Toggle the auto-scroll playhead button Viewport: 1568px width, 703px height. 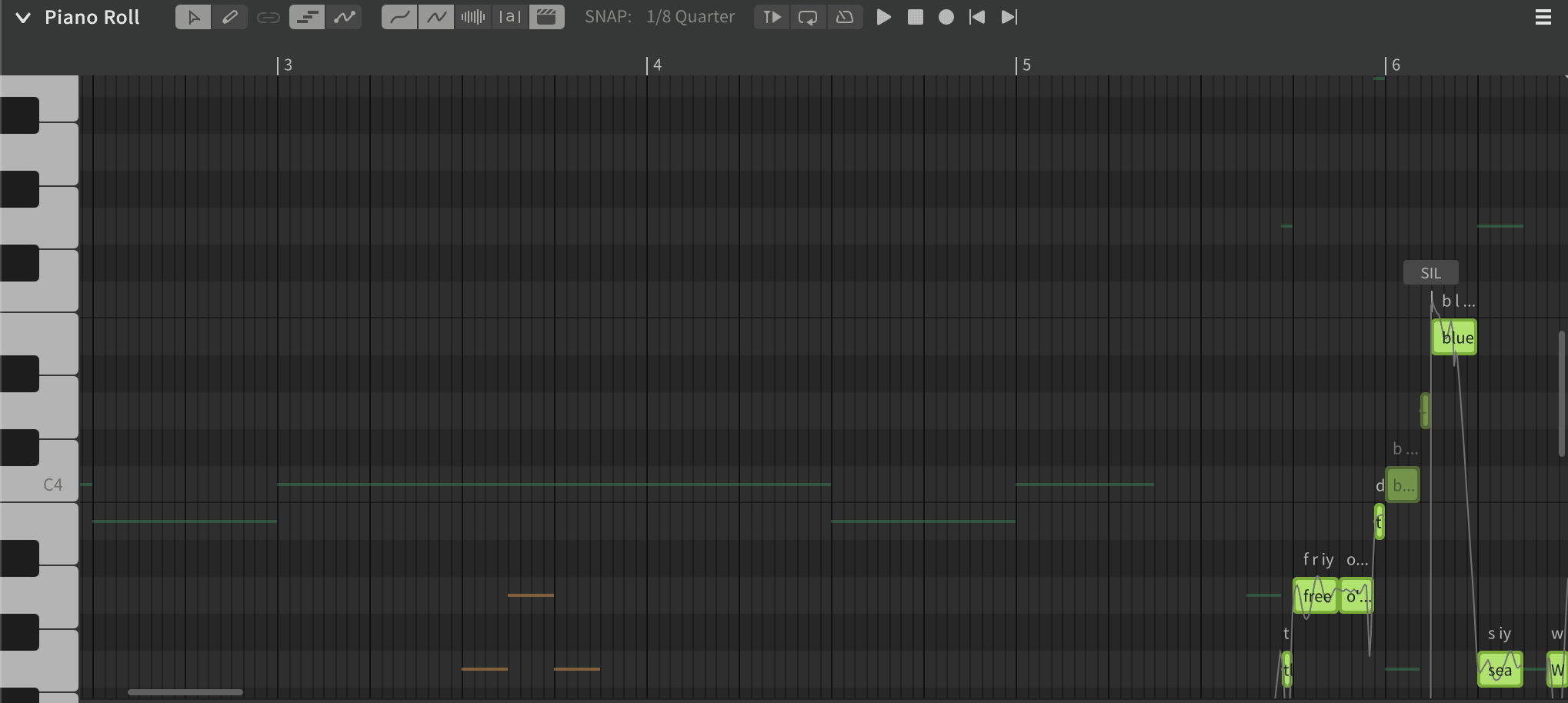pos(772,17)
